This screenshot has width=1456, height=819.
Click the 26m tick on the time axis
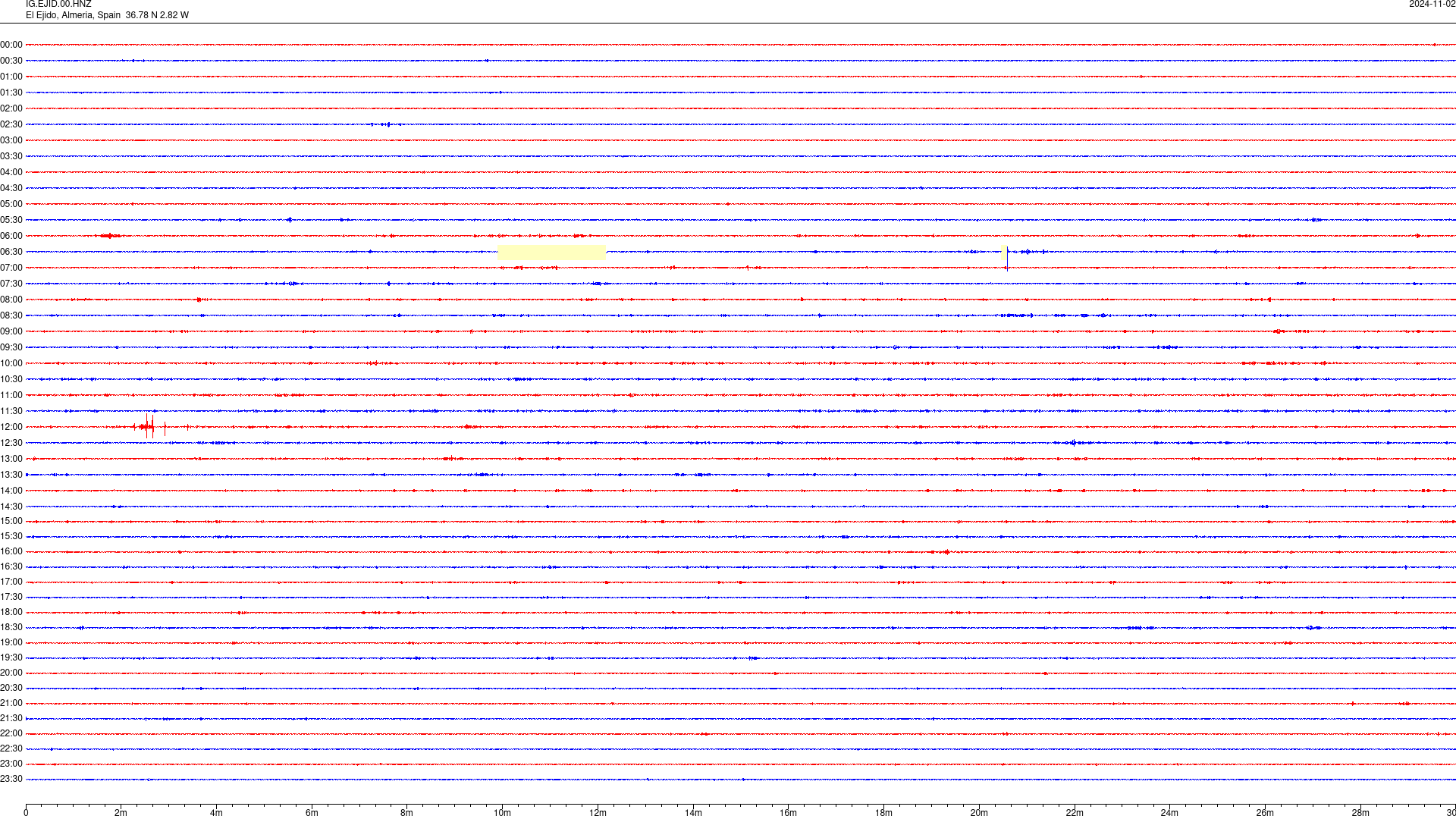click(1265, 812)
